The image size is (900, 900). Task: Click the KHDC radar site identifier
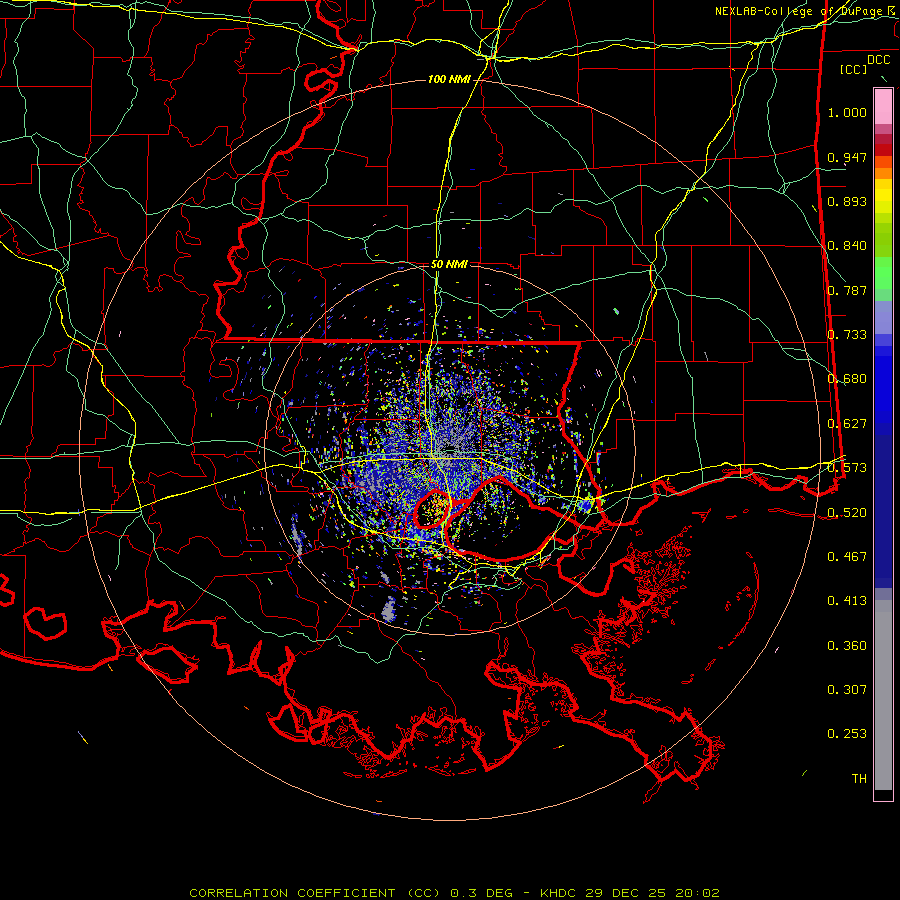click(x=559, y=893)
